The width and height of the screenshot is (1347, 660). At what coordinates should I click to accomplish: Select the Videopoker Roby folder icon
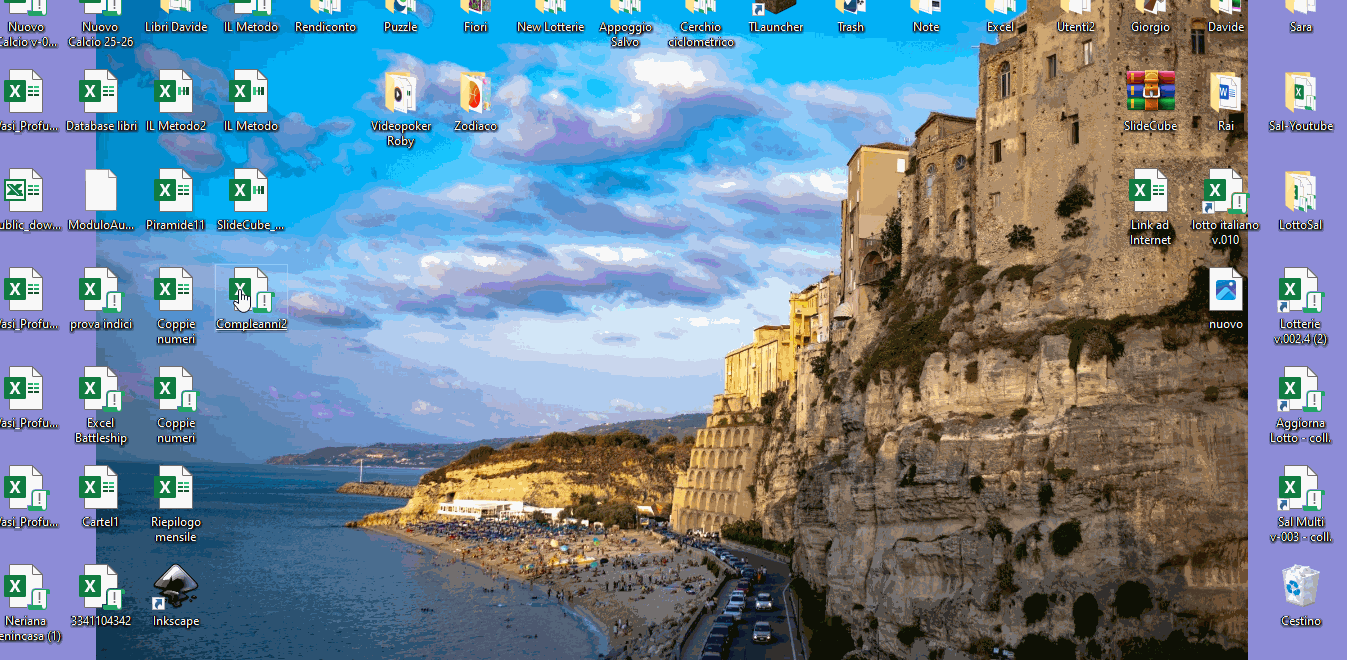pos(400,92)
